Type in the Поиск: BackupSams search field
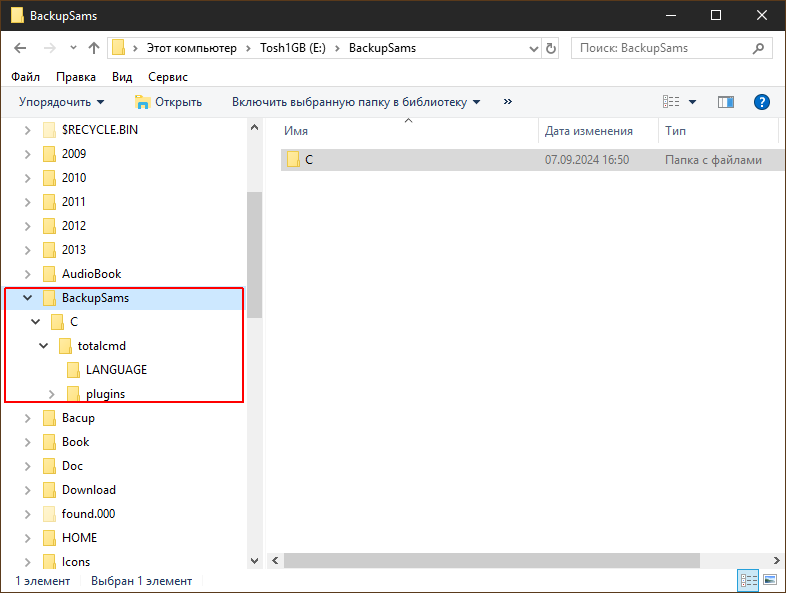The image size is (786, 593). pyautogui.click(x=660, y=48)
